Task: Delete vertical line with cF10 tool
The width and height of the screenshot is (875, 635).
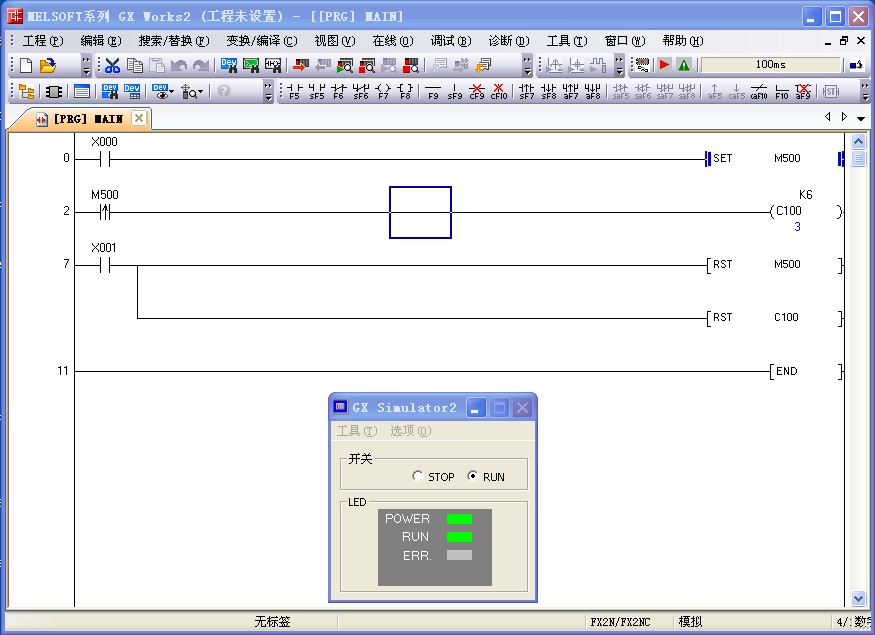Action: point(499,91)
